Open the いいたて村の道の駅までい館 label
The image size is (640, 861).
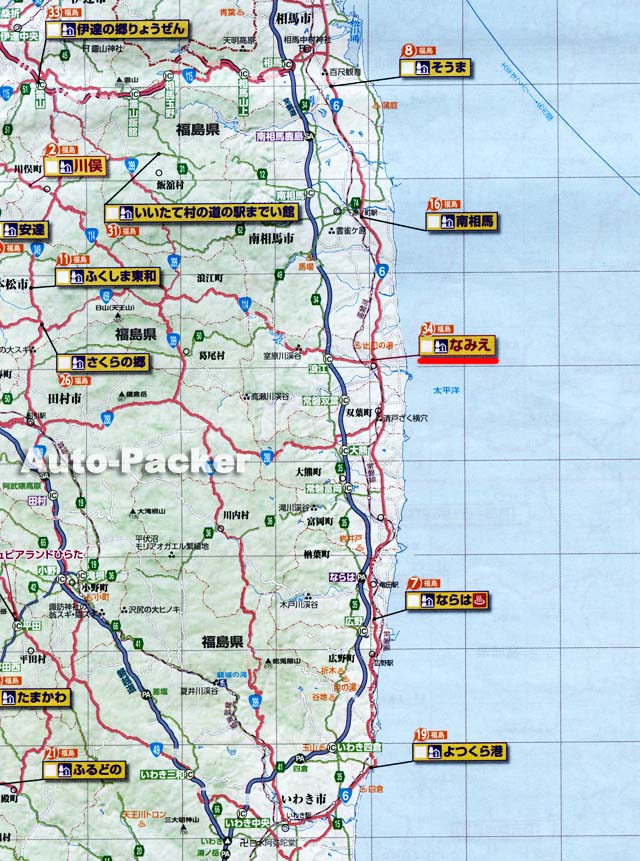click(209, 213)
